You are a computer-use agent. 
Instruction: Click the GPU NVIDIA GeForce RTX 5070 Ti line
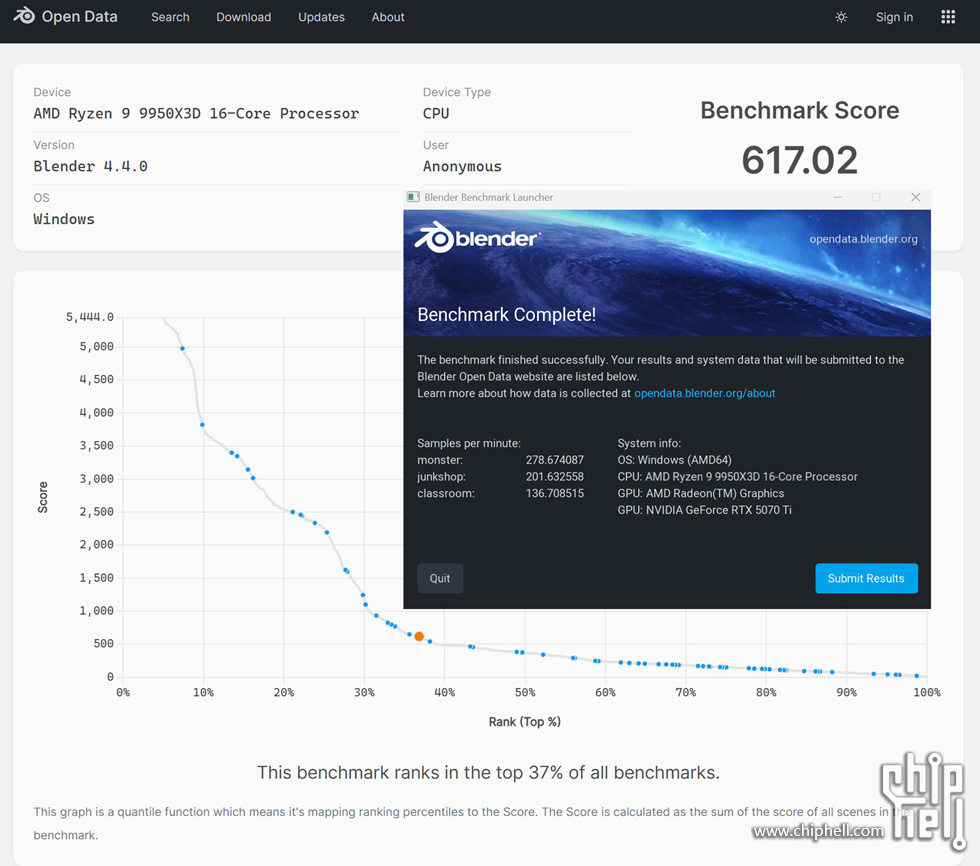tap(704, 509)
